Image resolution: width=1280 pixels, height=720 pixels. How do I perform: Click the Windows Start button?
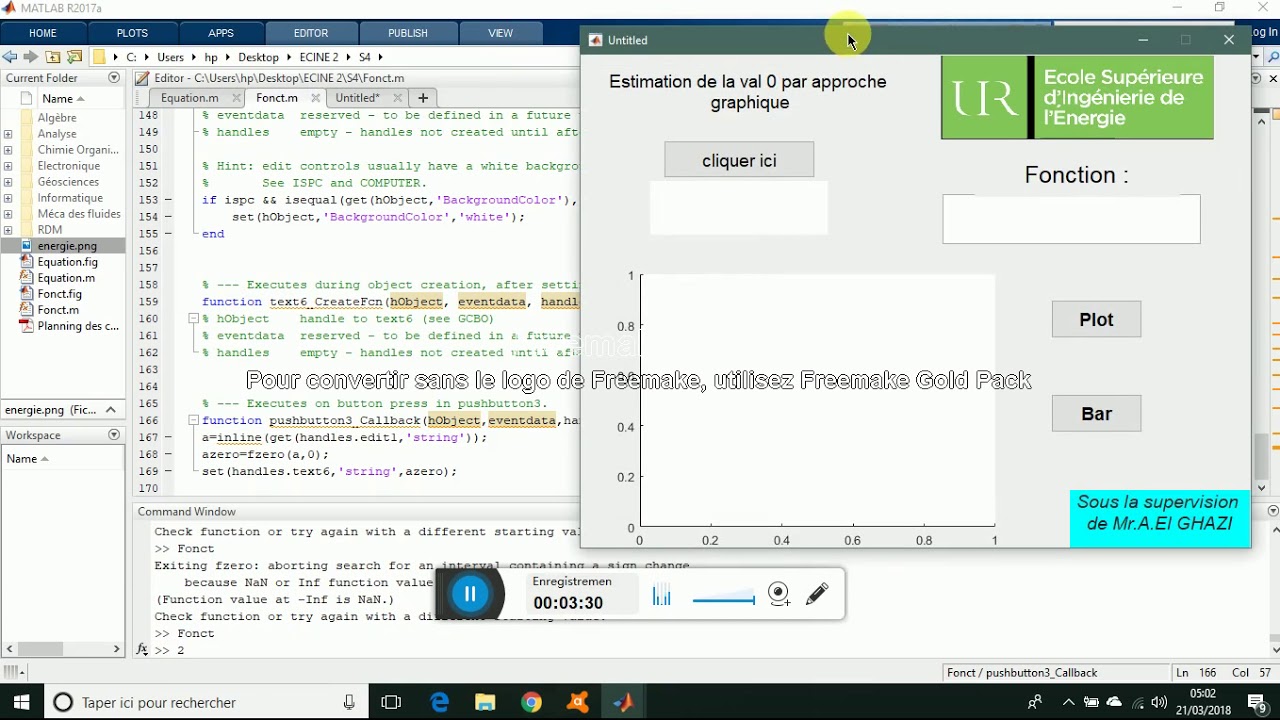[x=22, y=702]
